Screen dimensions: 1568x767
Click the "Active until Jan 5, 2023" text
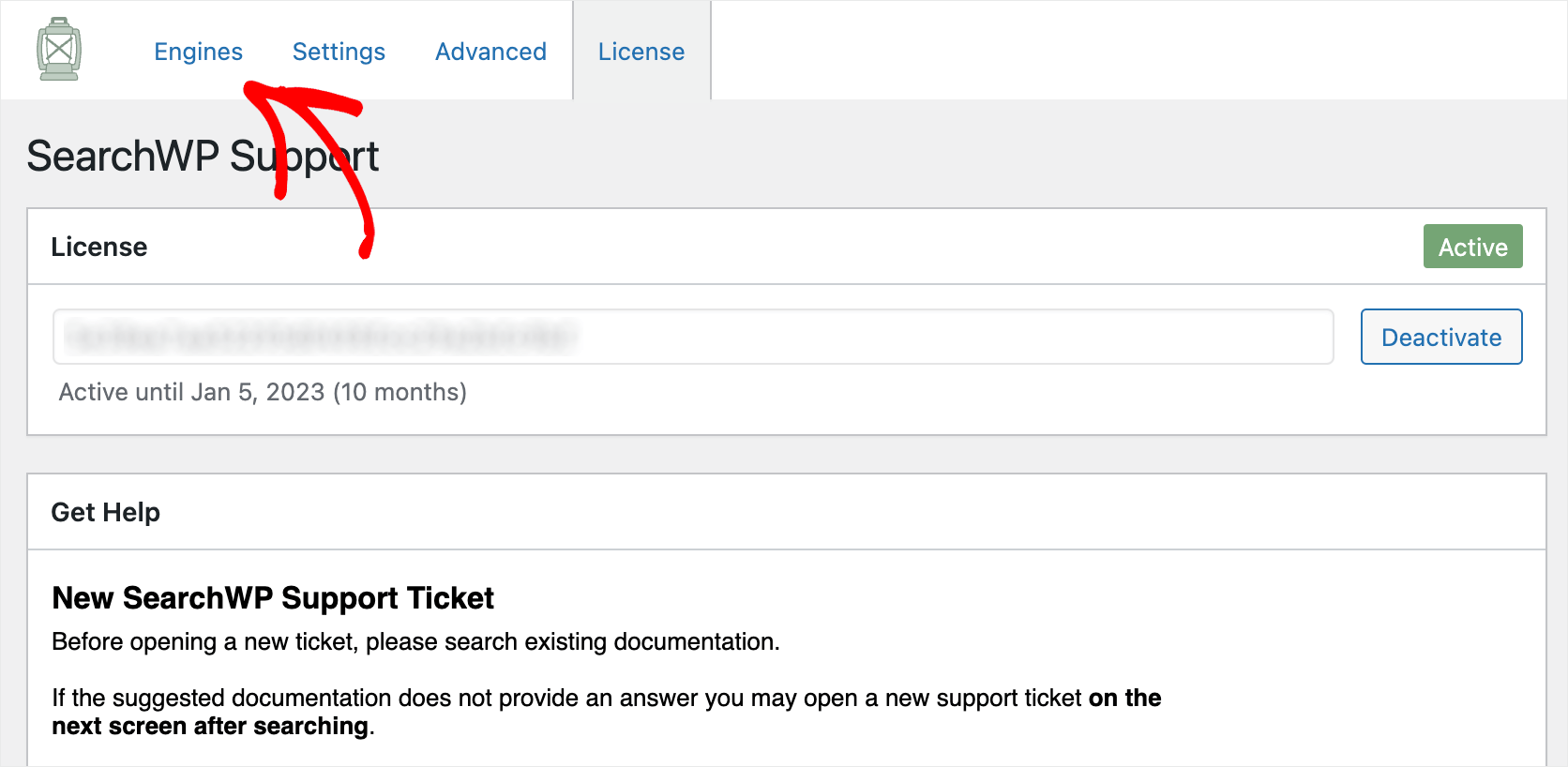[x=193, y=392]
